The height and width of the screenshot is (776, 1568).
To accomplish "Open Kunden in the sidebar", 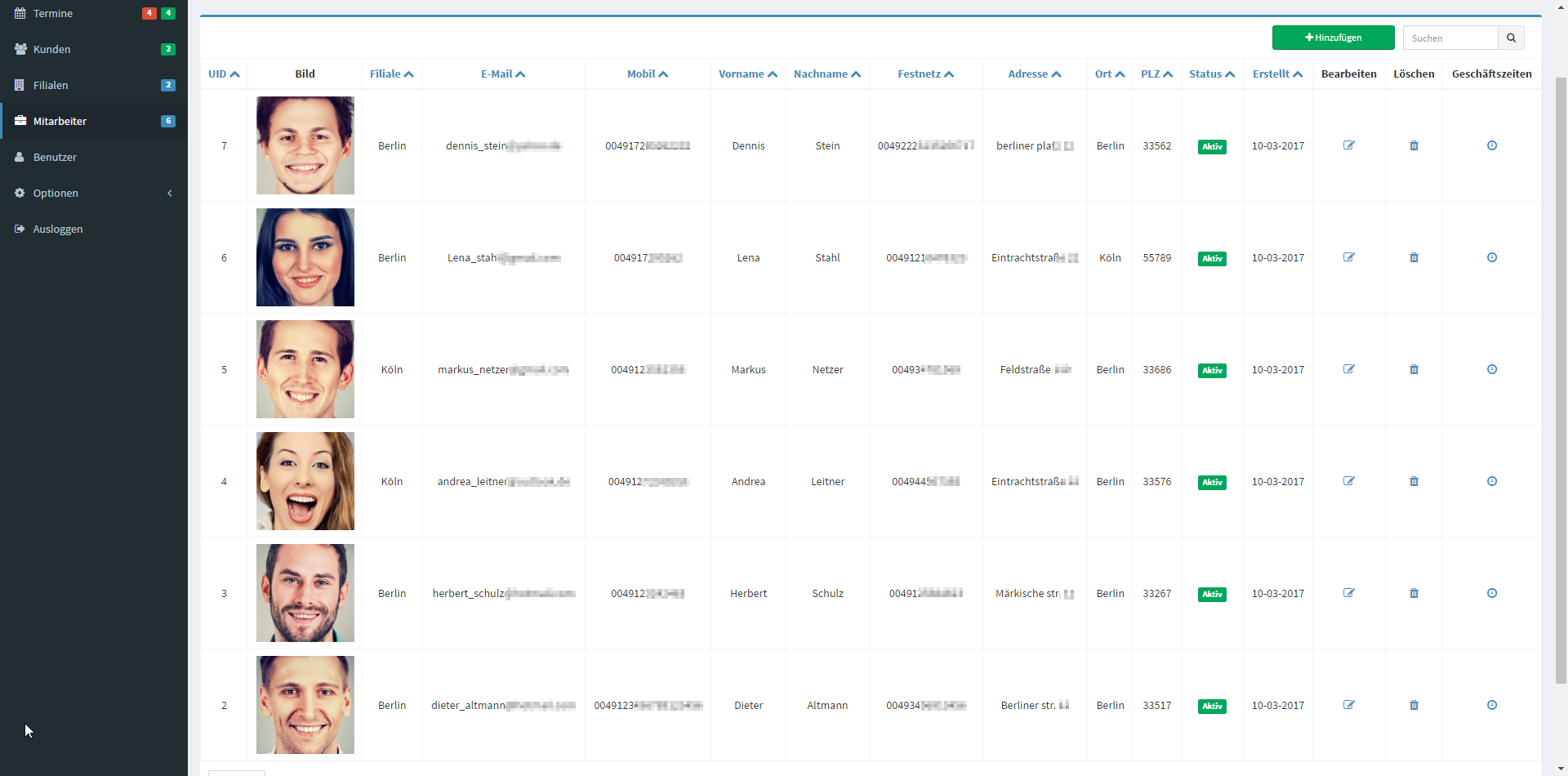I will pos(52,49).
